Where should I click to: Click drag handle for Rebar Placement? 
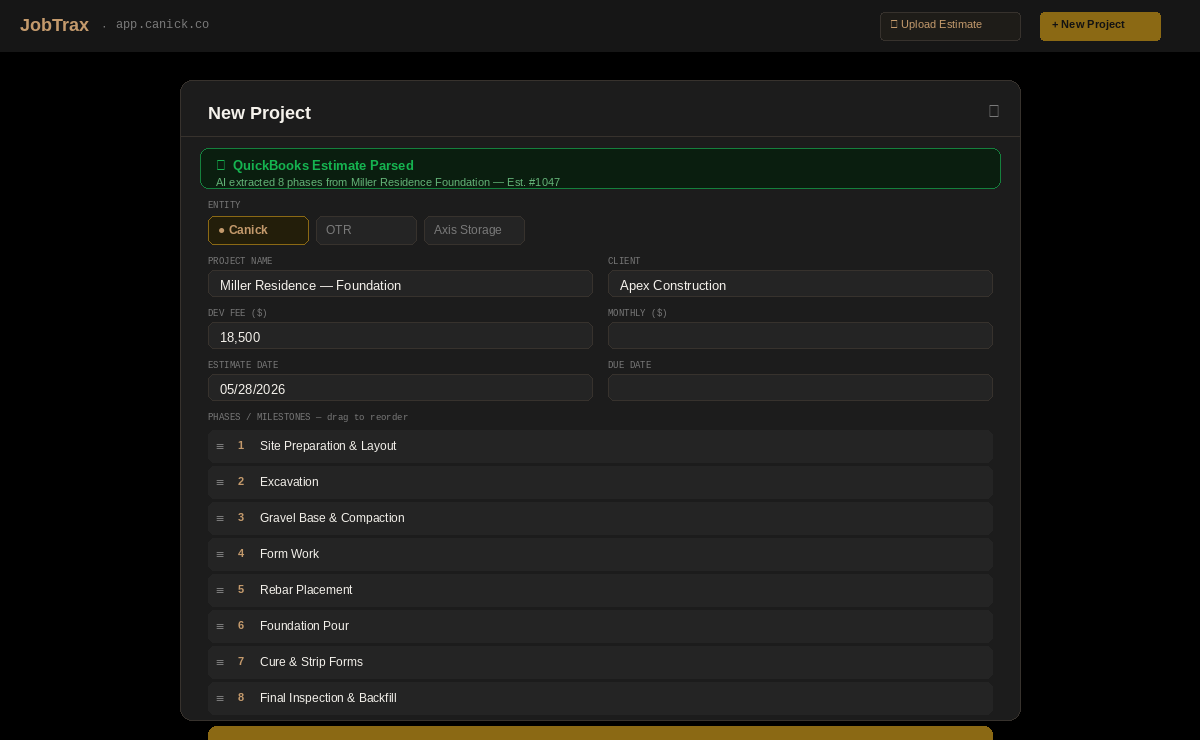(220, 590)
